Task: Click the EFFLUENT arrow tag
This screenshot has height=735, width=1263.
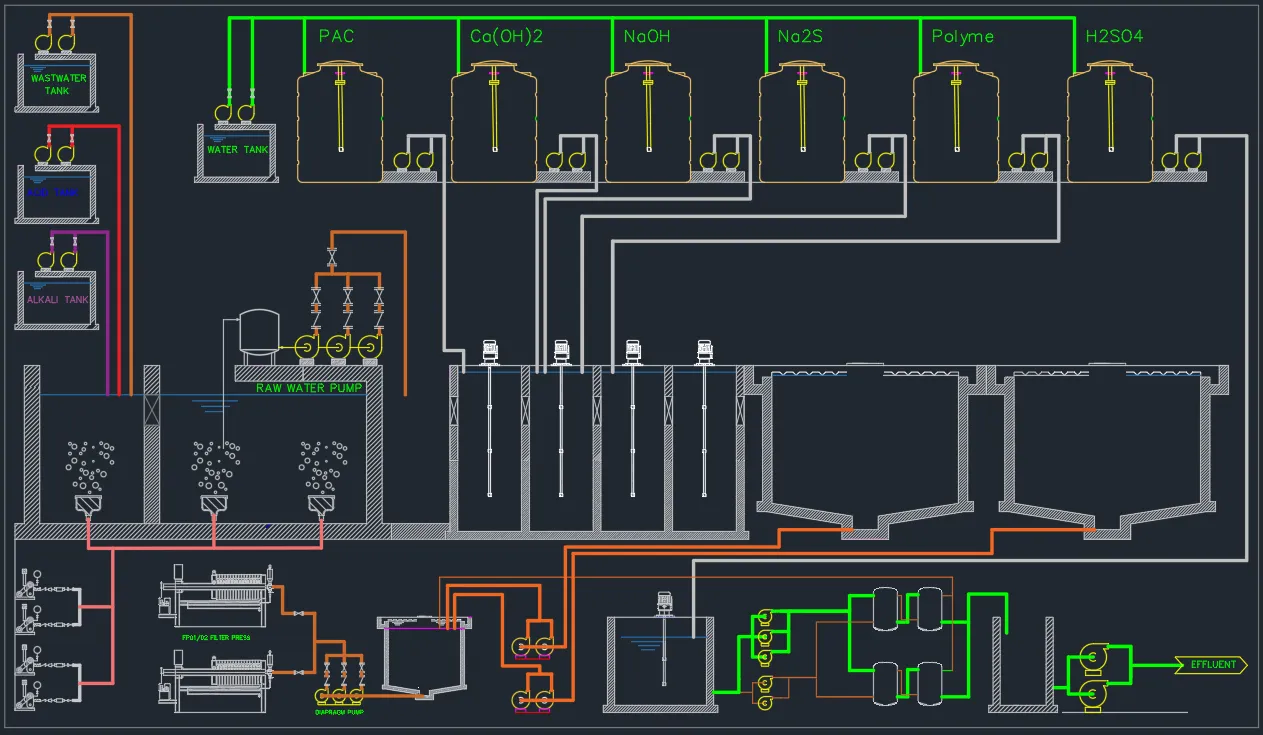Action: coord(1213,664)
